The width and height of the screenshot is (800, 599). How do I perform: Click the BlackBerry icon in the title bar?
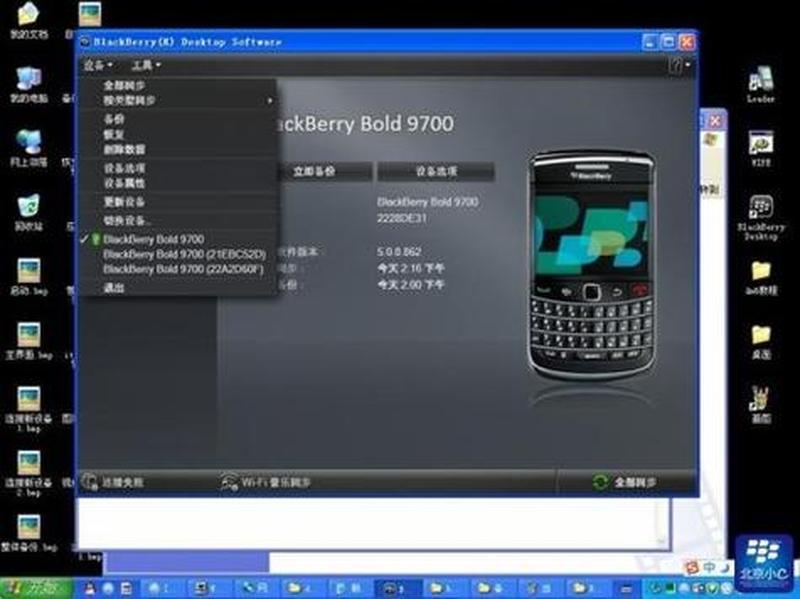(x=86, y=42)
